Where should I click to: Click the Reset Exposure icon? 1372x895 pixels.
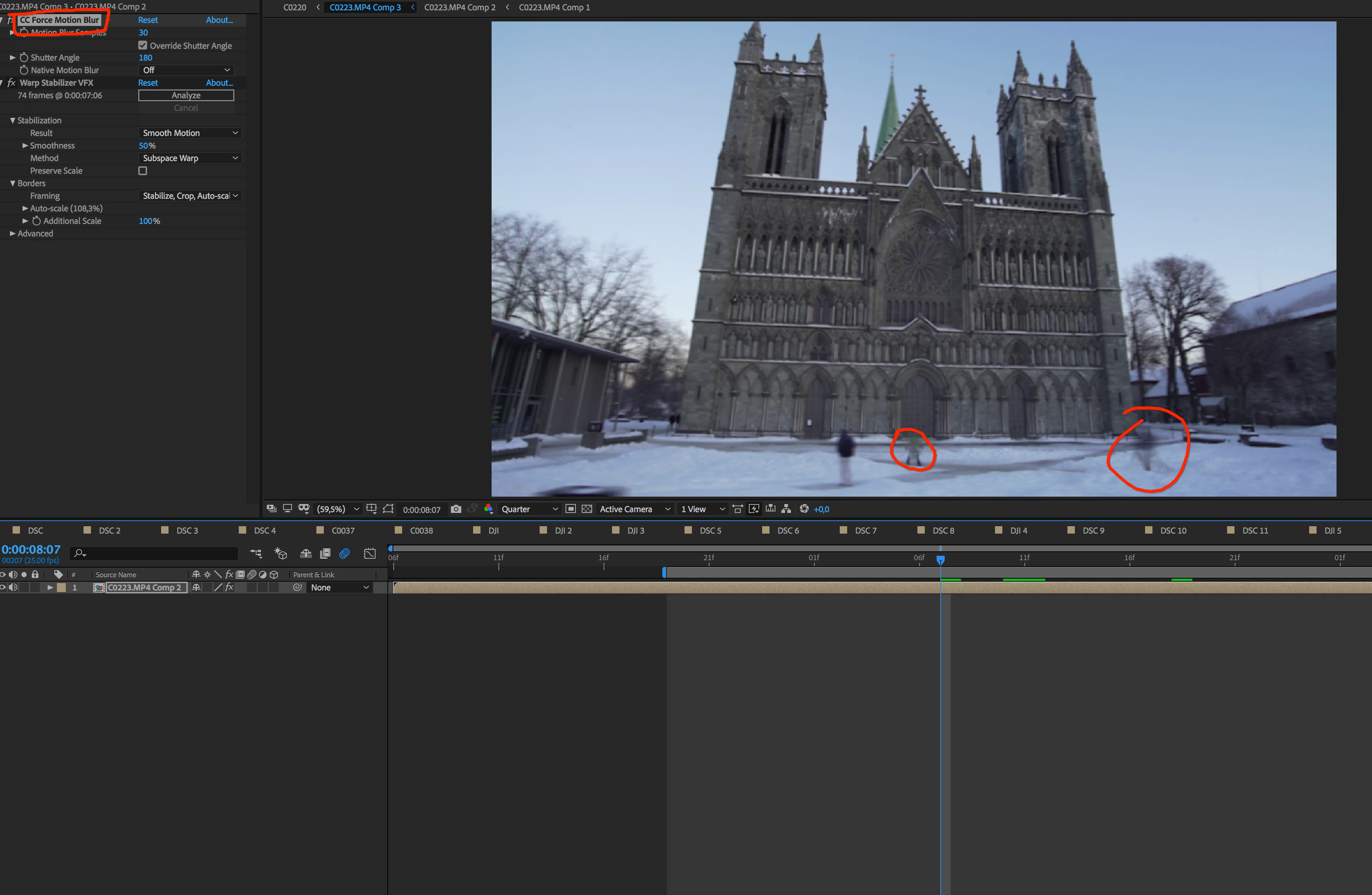click(x=804, y=509)
